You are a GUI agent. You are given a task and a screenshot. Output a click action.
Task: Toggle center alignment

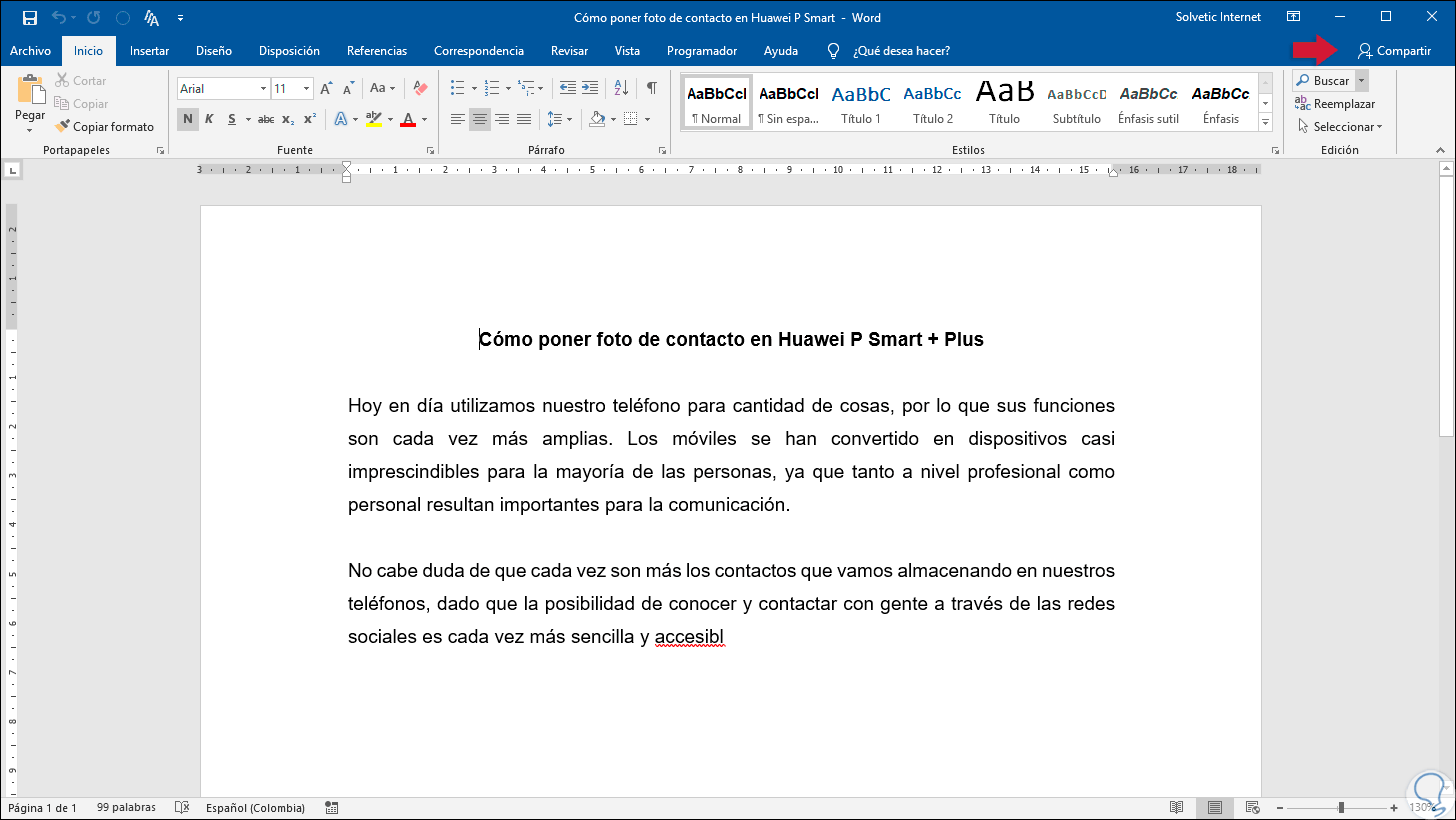[480, 119]
